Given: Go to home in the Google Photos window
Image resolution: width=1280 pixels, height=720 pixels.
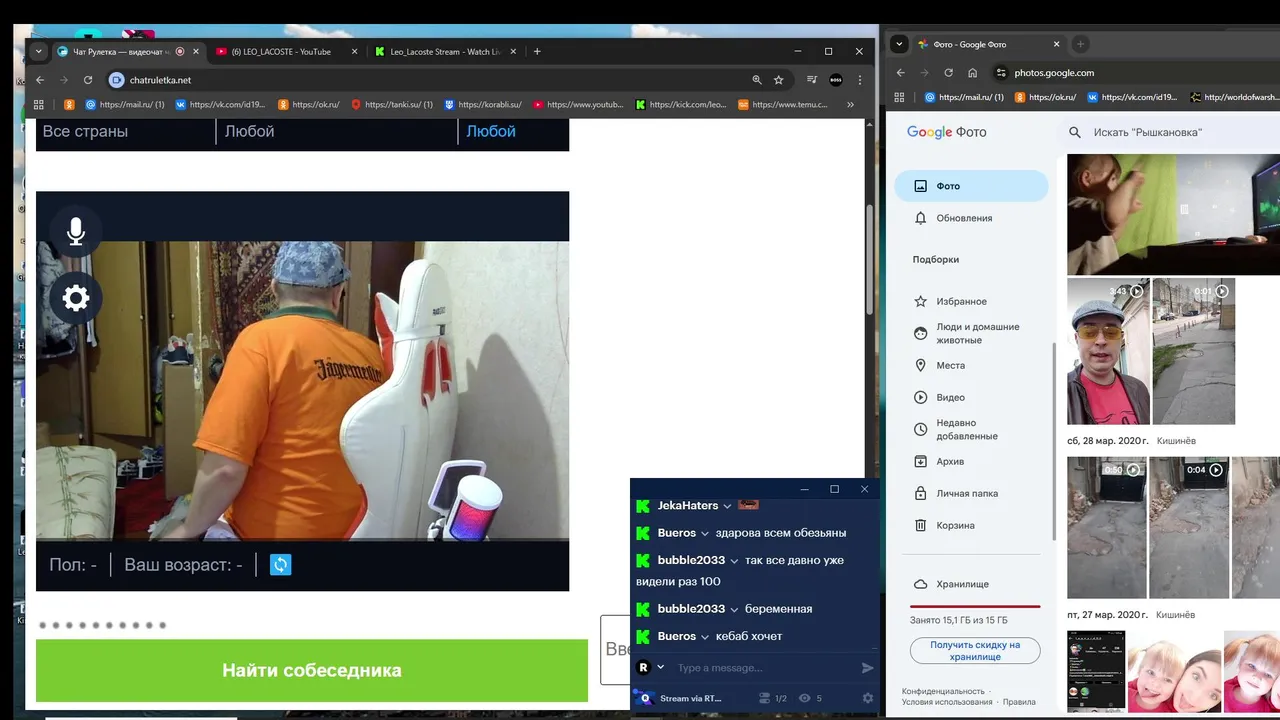Looking at the screenshot, I should pyautogui.click(x=972, y=73).
